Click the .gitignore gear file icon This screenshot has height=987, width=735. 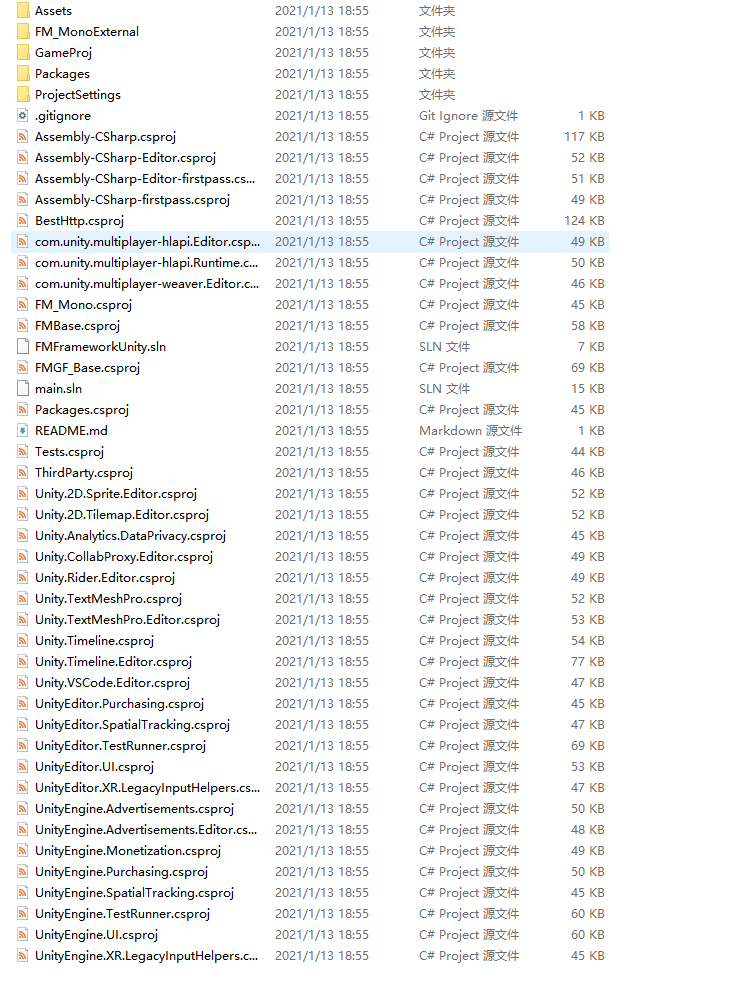click(x=24, y=115)
